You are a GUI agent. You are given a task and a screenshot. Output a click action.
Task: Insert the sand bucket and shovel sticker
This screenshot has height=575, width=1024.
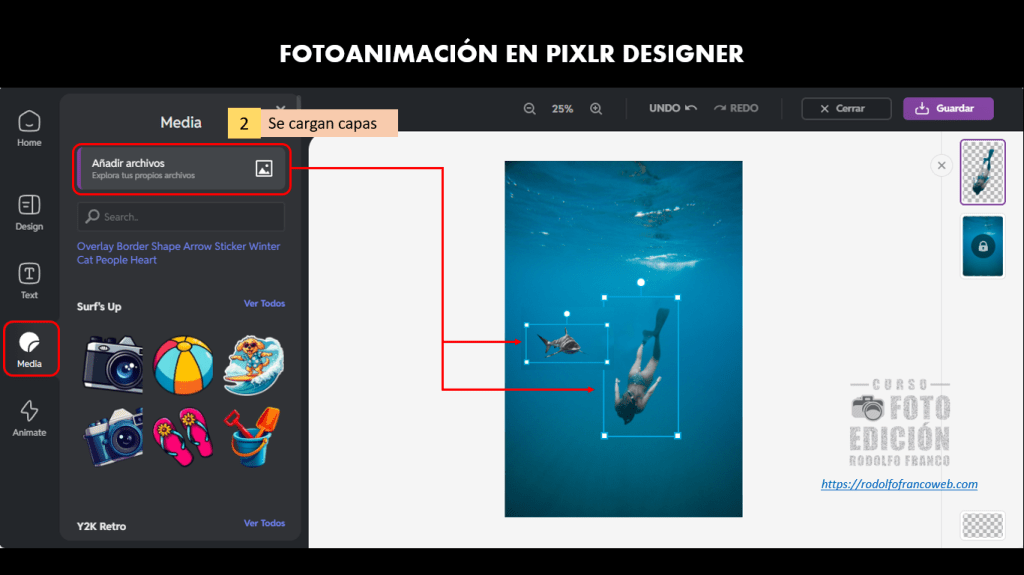tap(253, 437)
